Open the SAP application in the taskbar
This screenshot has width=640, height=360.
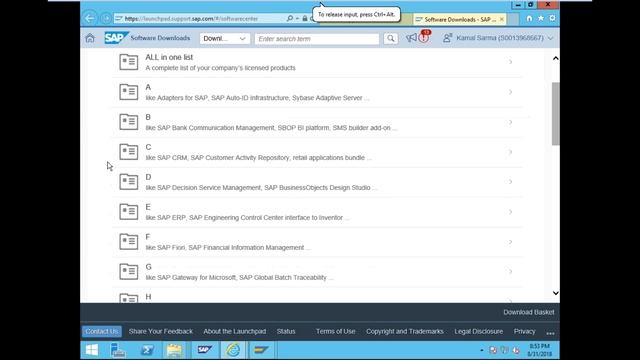[x=204, y=350]
